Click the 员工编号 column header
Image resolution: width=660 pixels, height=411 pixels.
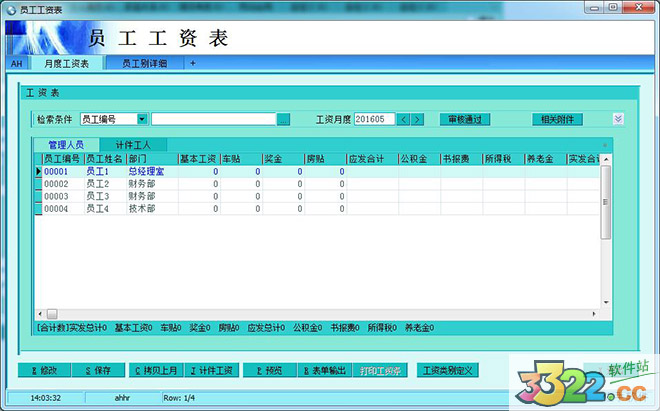tap(63, 159)
